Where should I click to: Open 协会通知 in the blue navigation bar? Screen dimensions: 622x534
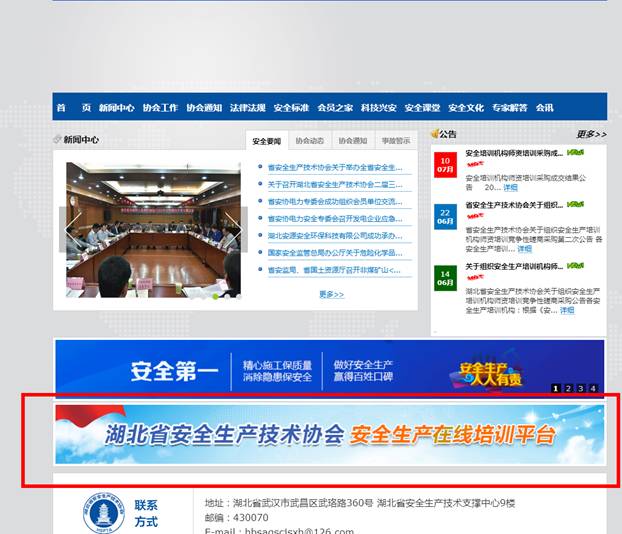[x=204, y=108]
